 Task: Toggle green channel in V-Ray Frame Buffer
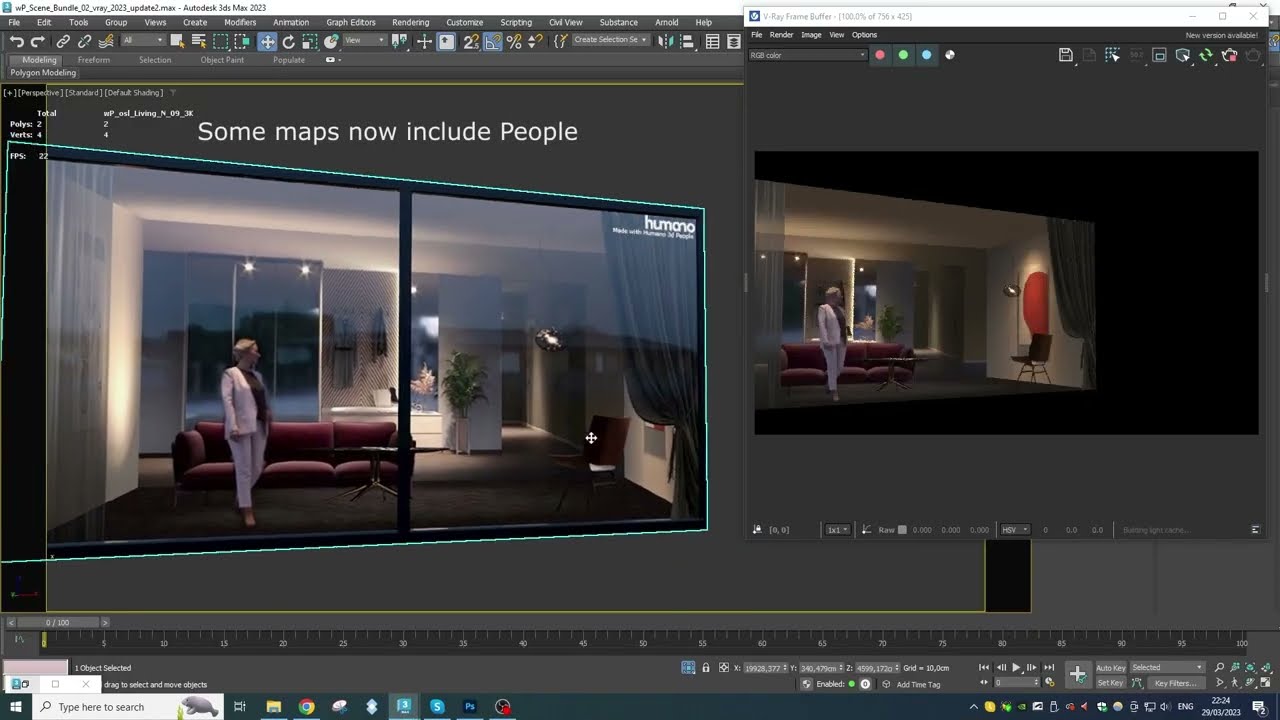(x=903, y=55)
